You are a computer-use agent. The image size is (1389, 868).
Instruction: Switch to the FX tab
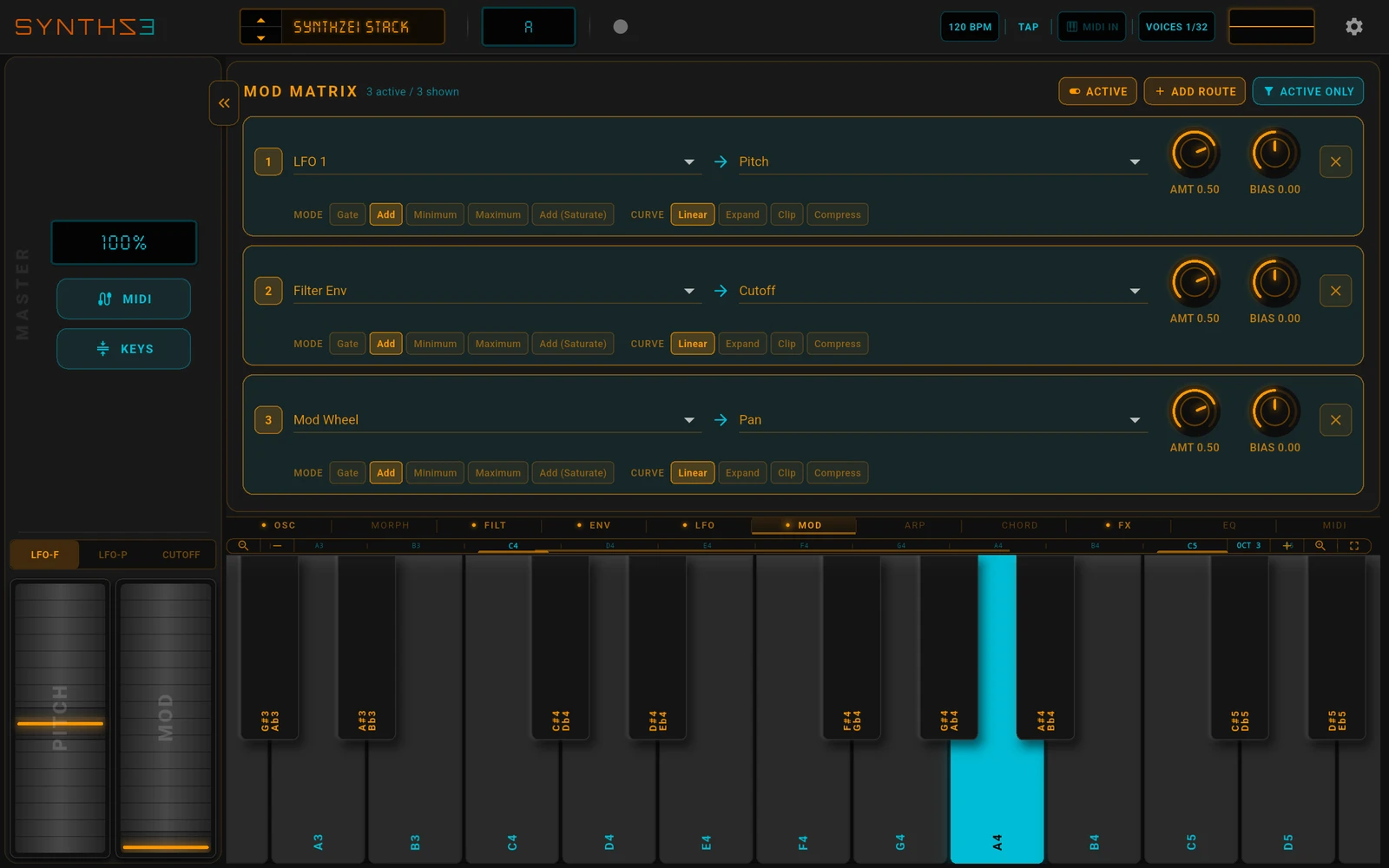(x=1118, y=525)
